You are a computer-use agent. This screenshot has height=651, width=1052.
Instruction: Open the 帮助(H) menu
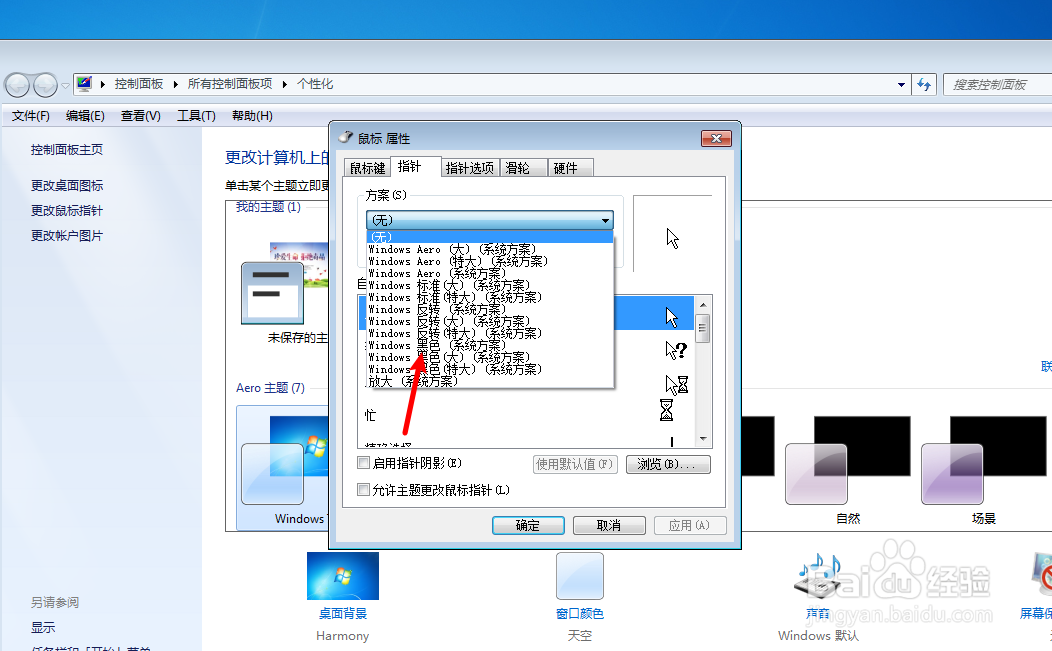coord(252,115)
